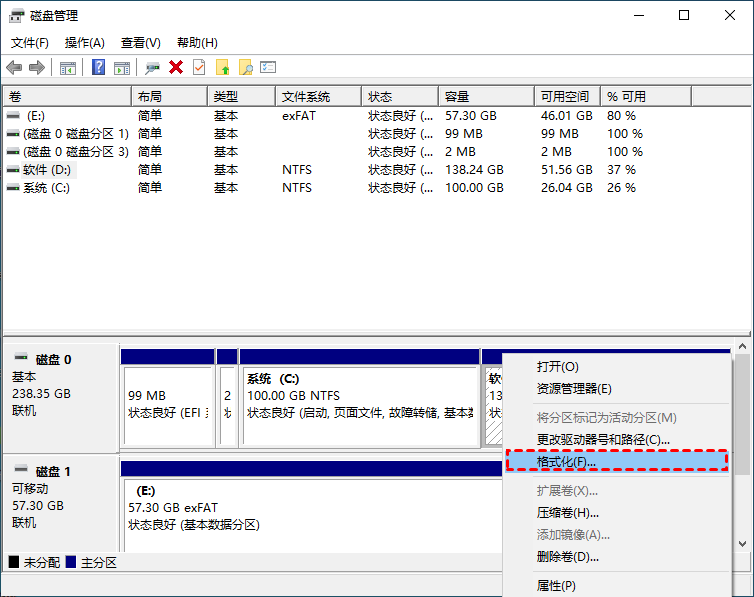Sort by the 文件系统 column header
This screenshot has height=597, width=754.
click(306, 97)
